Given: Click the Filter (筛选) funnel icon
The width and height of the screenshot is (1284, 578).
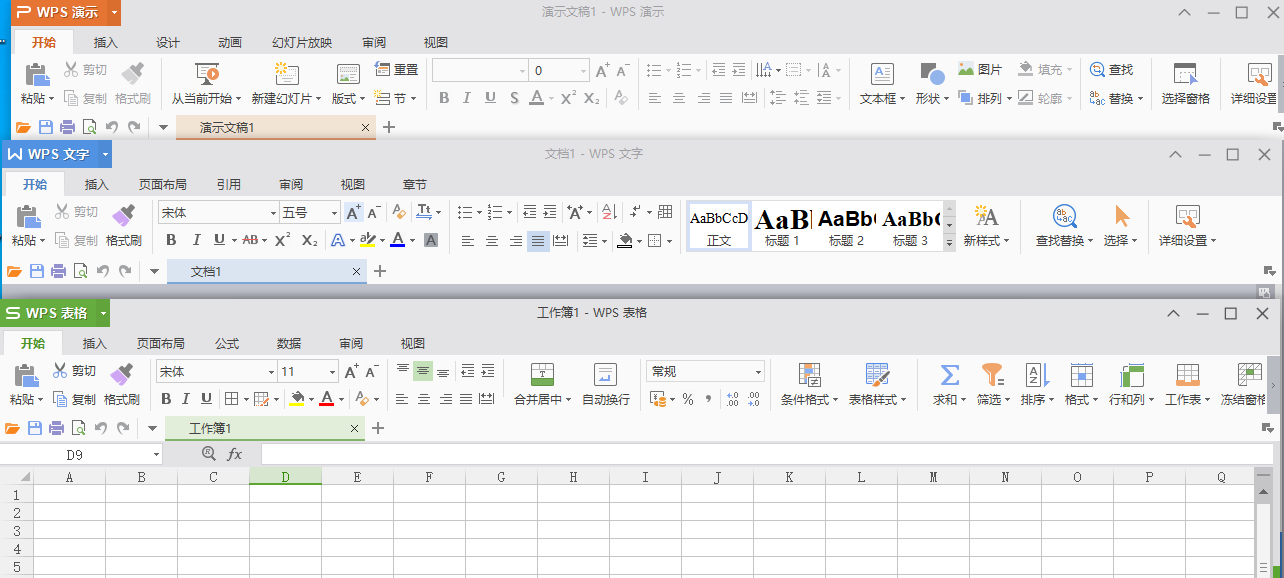Looking at the screenshot, I should pyautogui.click(x=991, y=375).
